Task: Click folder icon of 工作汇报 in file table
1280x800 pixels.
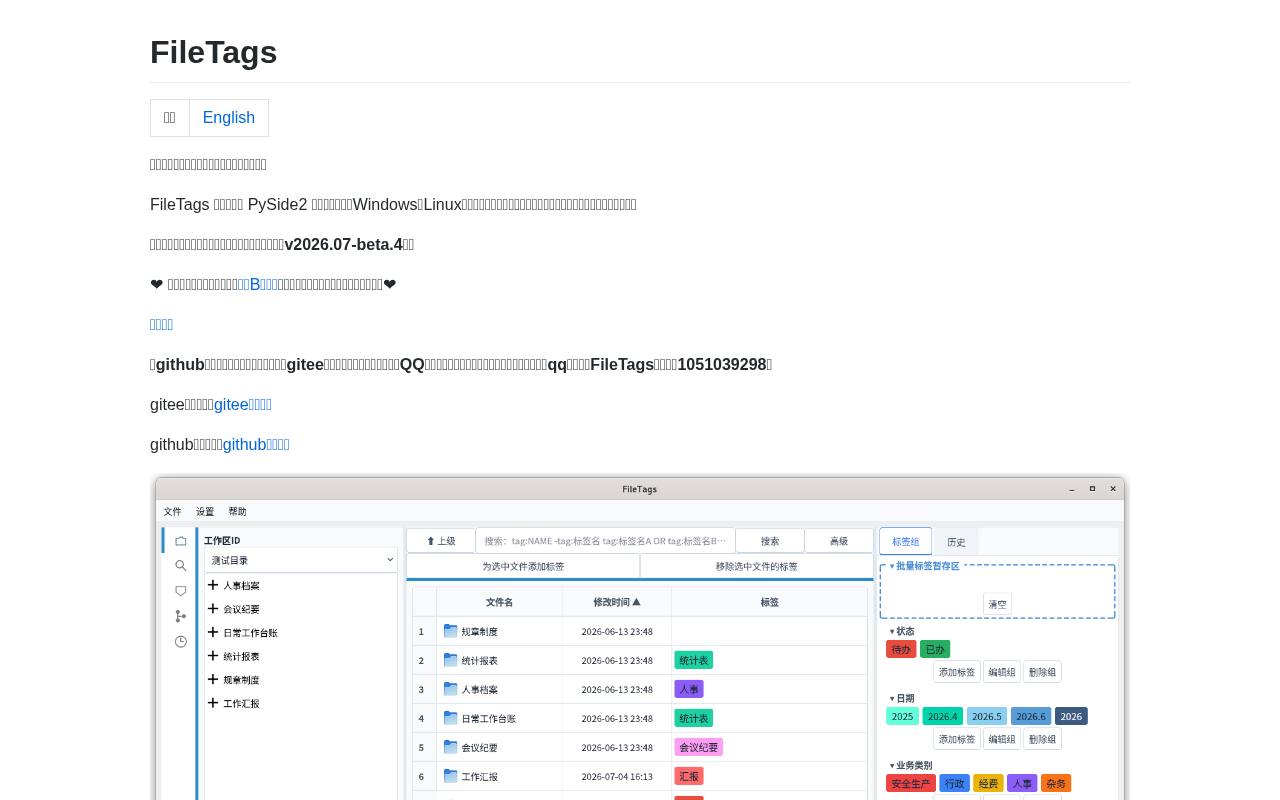Action: coord(450,776)
